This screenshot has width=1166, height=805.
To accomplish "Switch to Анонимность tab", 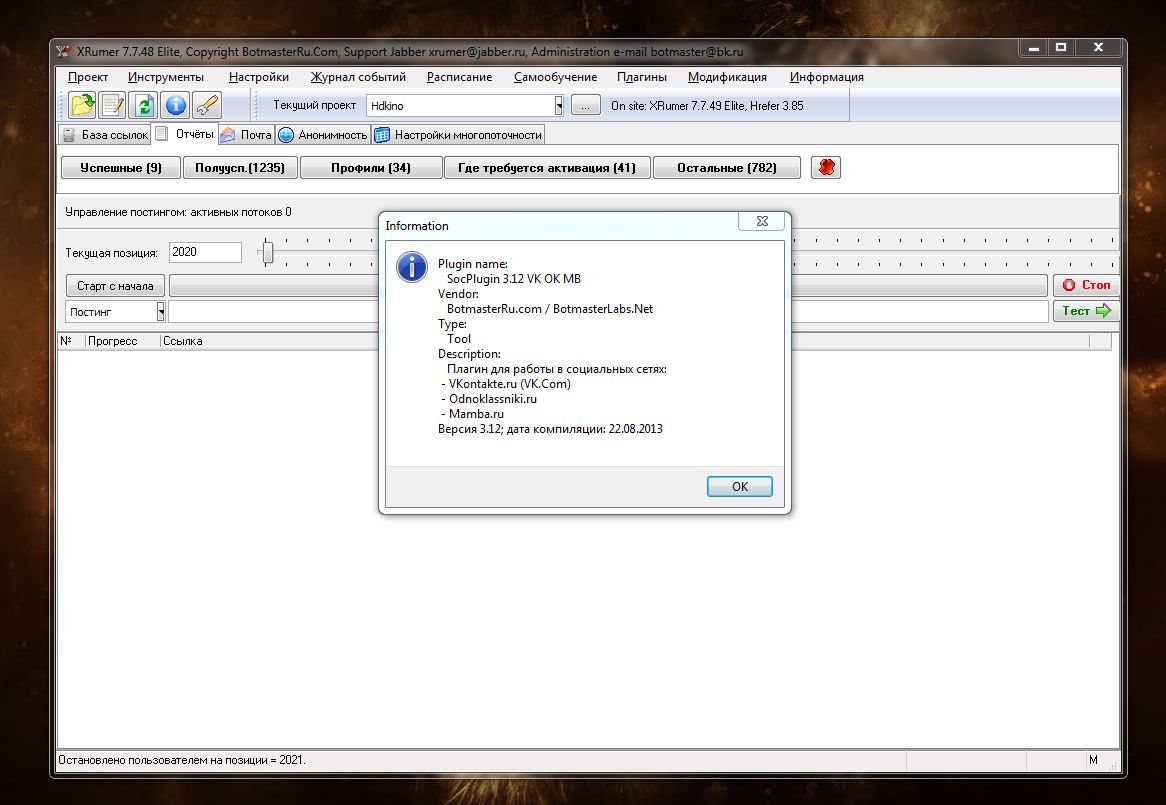I will 323,135.
